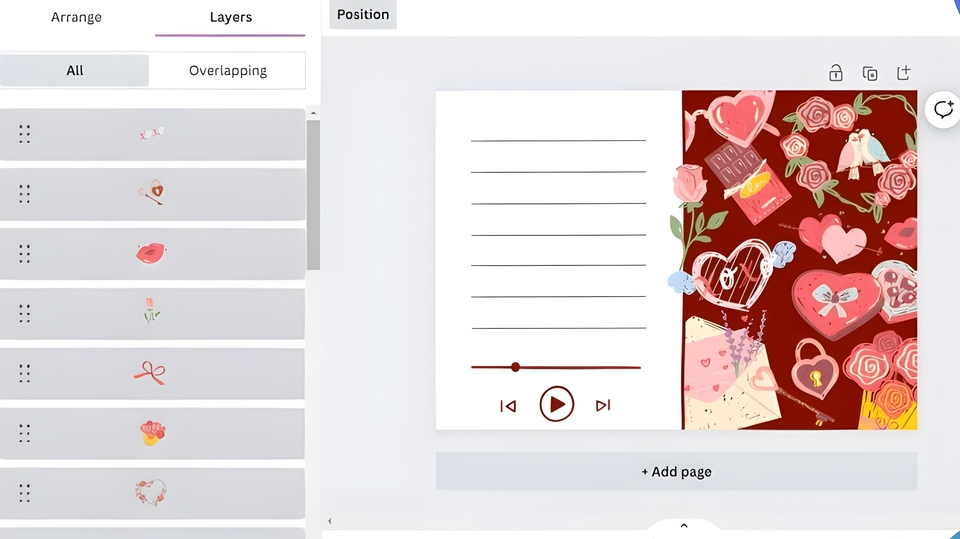The image size is (960, 539).
Task: Expand the bottom pages panel chevron
Action: coord(684,526)
